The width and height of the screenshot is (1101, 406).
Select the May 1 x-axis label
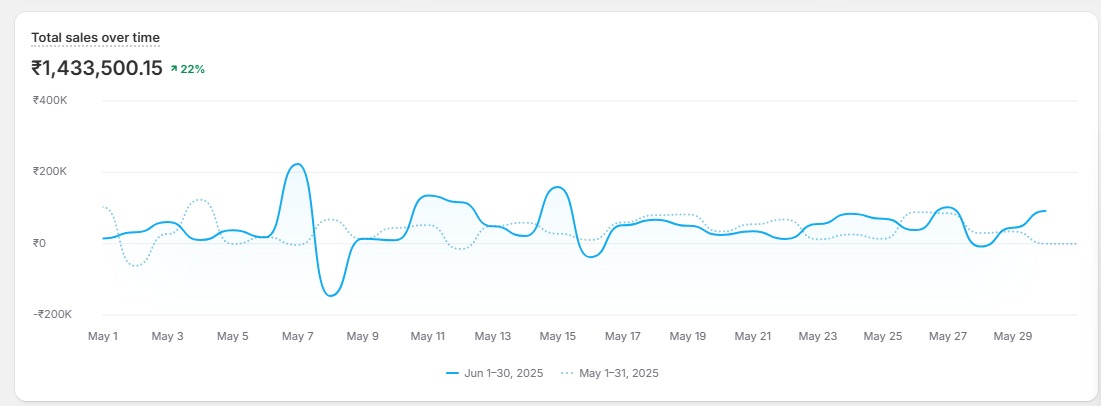coord(102,337)
